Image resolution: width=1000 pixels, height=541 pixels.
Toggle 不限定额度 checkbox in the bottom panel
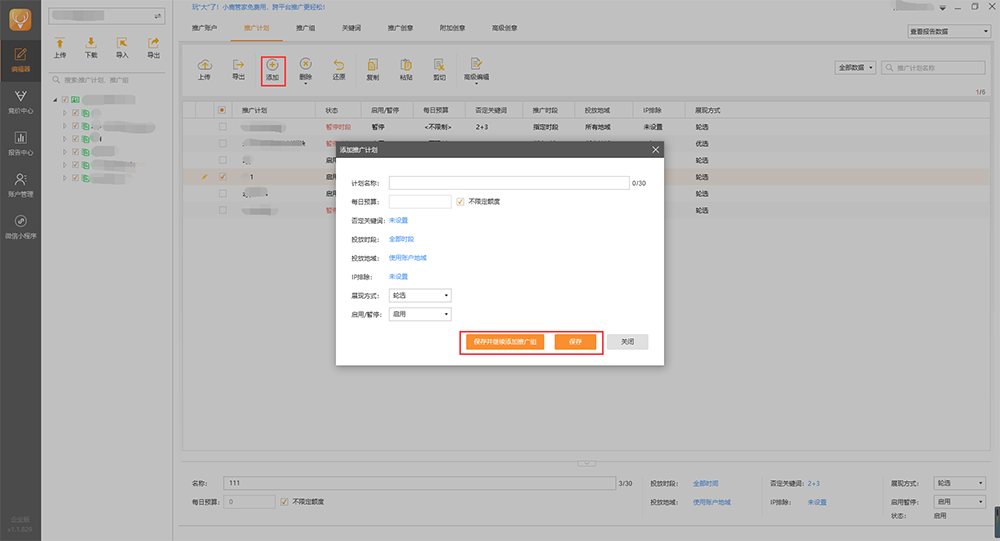click(x=284, y=502)
